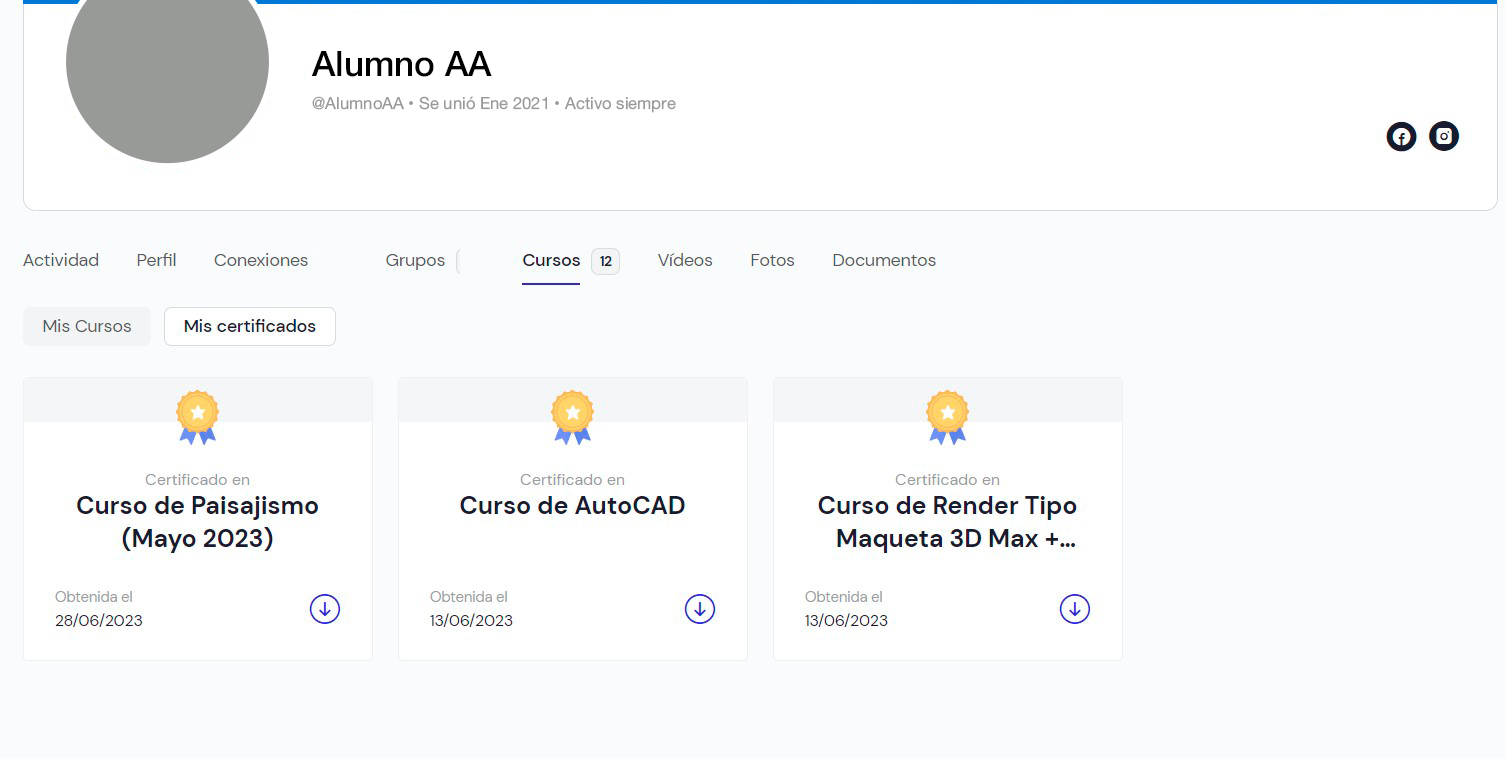Open the Perfil tab

click(156, 260)
